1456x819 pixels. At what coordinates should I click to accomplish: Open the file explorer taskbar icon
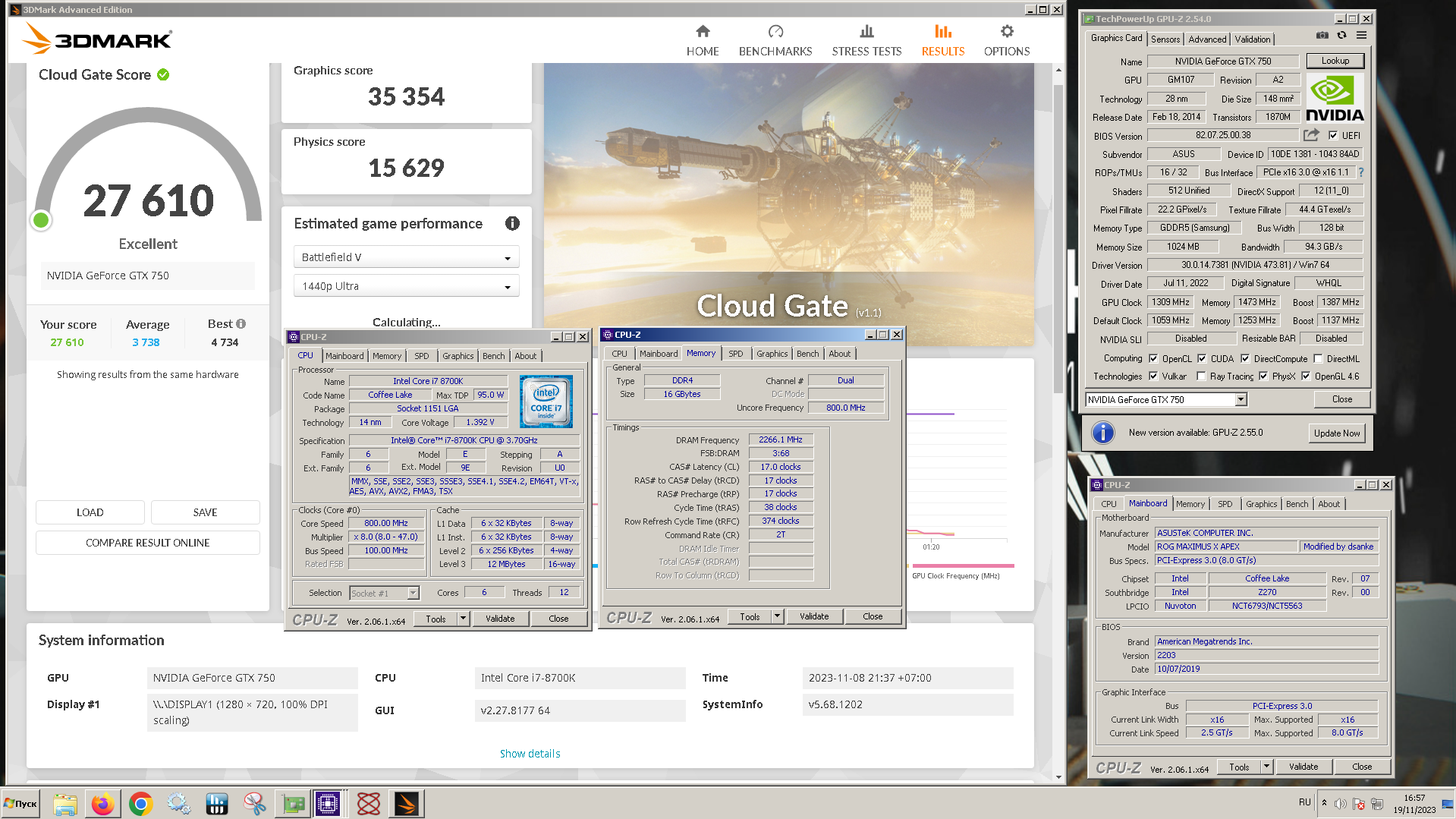click(64, 804)
